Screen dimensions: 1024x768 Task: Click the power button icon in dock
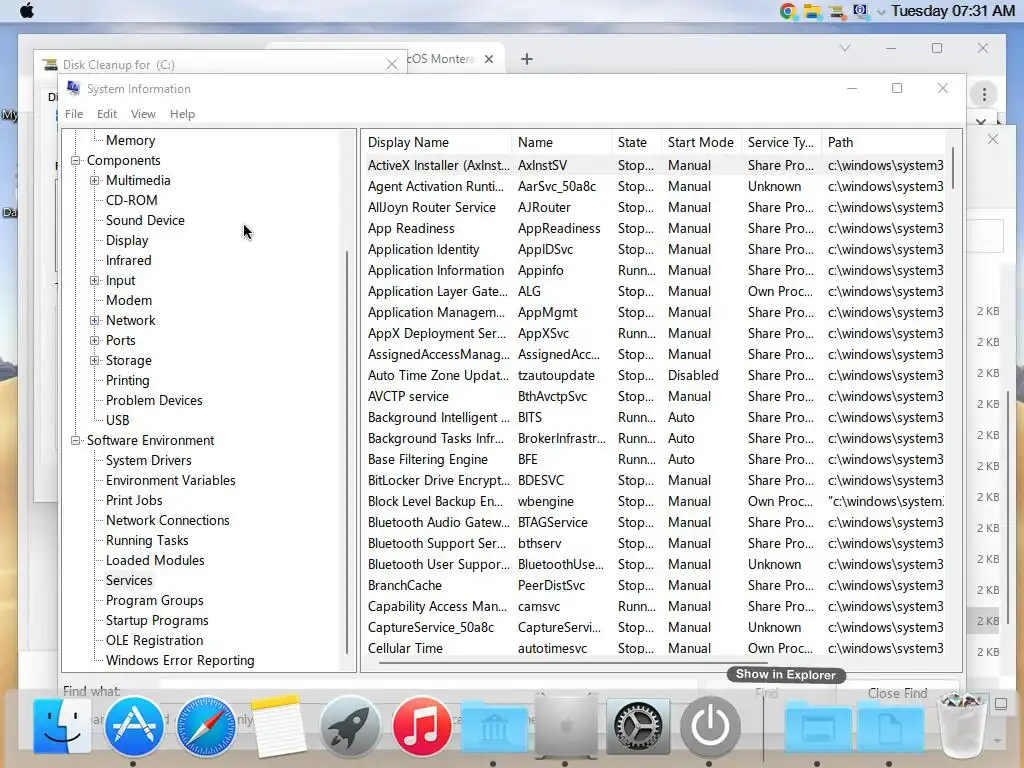[710, 726]
